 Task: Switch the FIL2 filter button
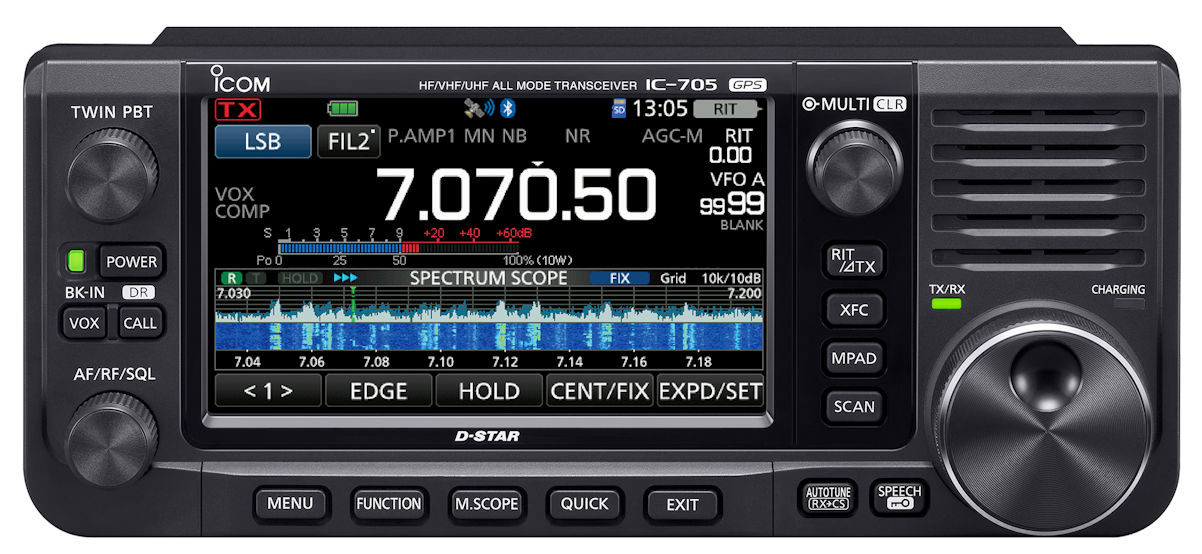349,141
